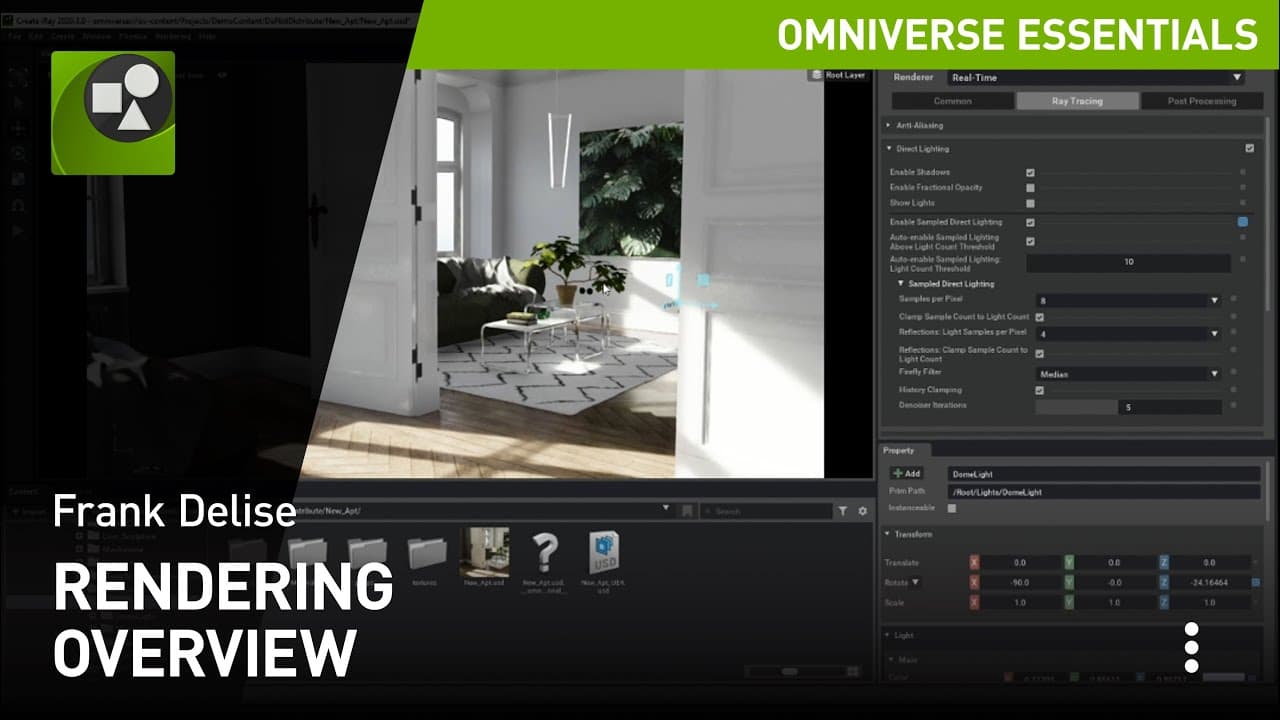
Task: Click the reset dot beside Samples per Pixel
Action: [1233, 299]
